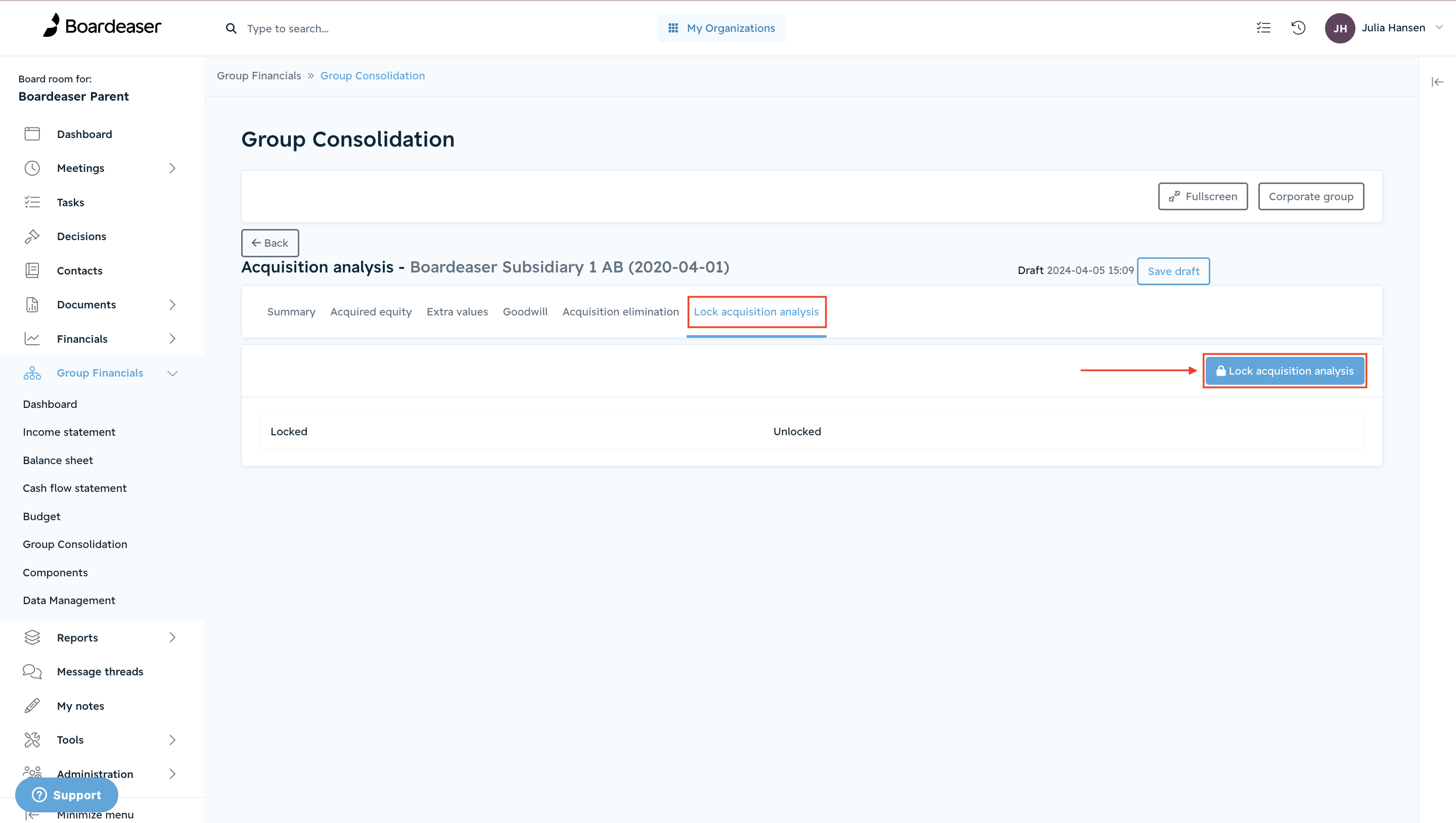Click the Minimize menu arrow icon
This screenshot has width=1456, height=823.
32,814
